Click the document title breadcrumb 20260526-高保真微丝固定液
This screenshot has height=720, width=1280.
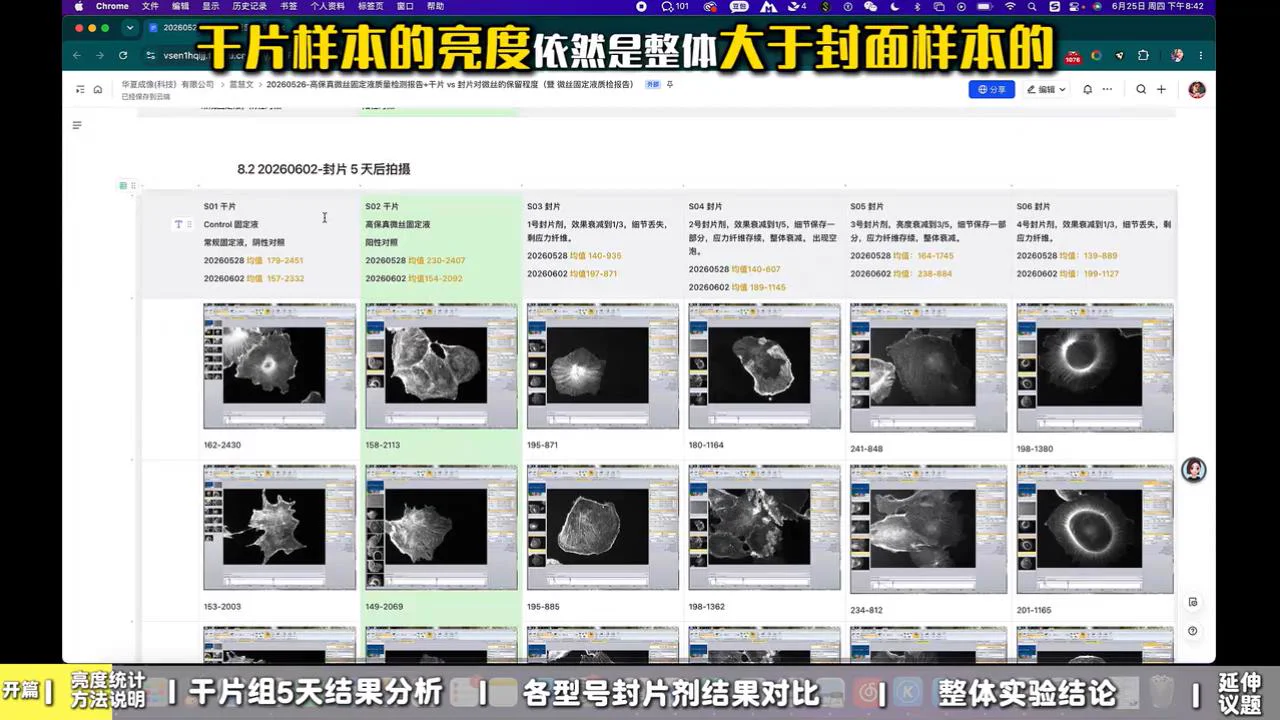click(450, 85)
